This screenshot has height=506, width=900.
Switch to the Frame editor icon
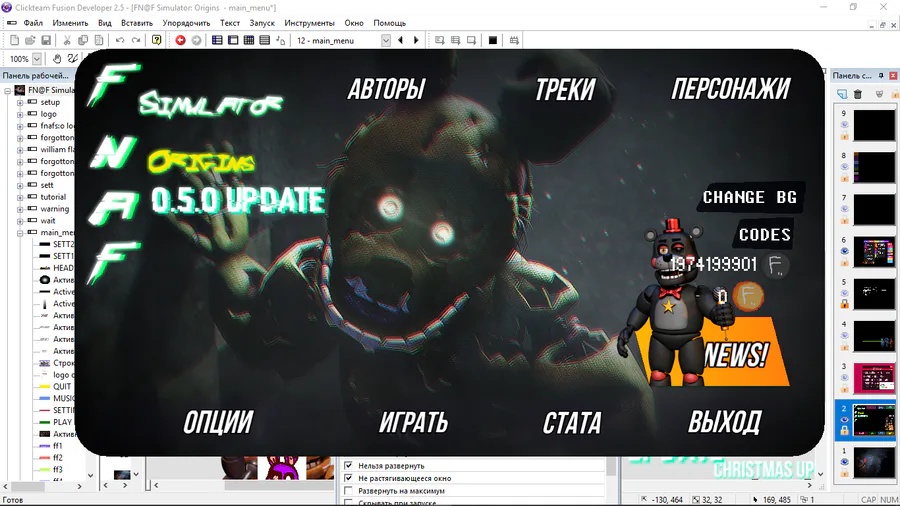pyautogui.click(x=233, y=40)
